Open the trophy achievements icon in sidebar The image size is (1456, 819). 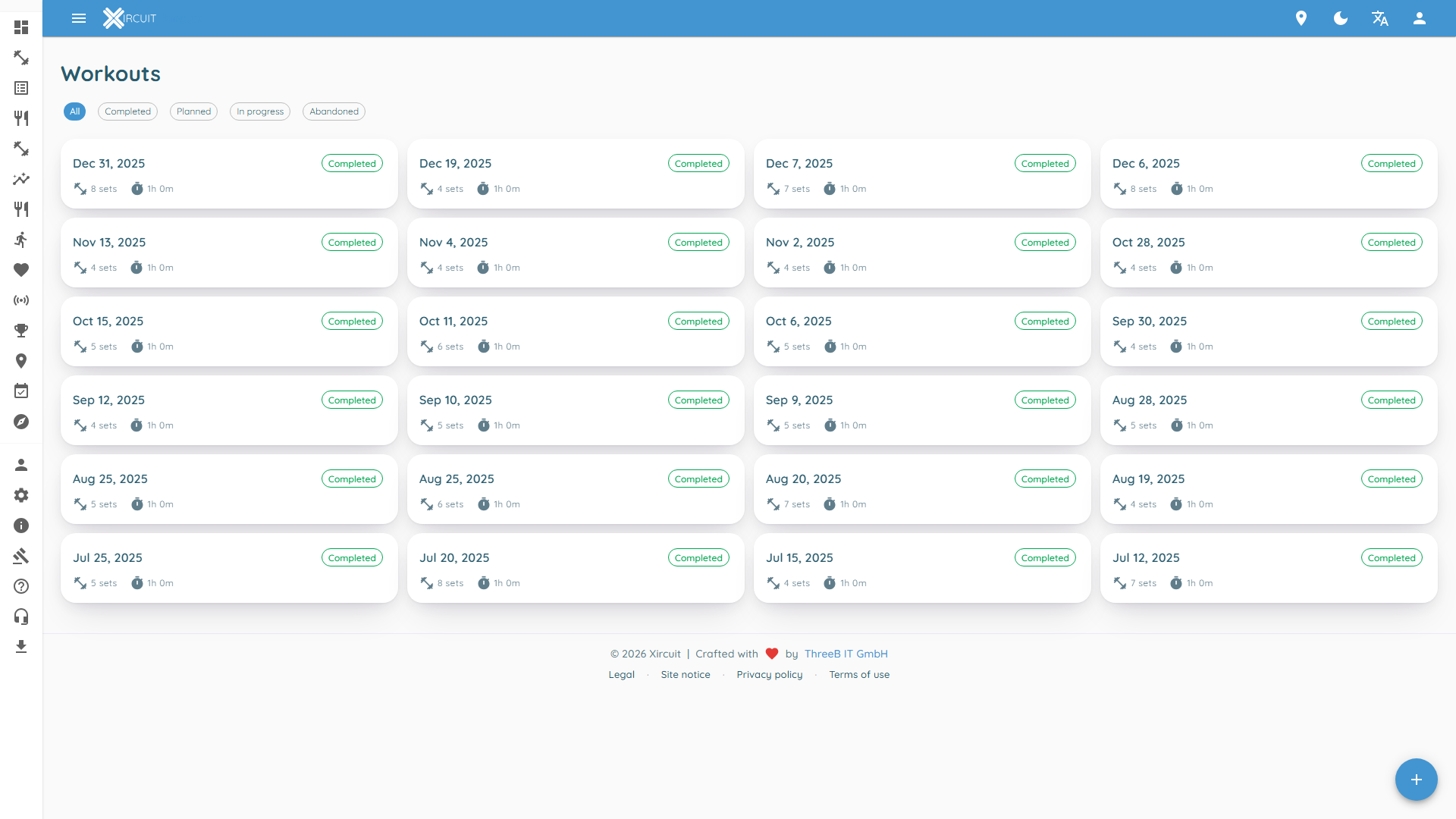21,331
